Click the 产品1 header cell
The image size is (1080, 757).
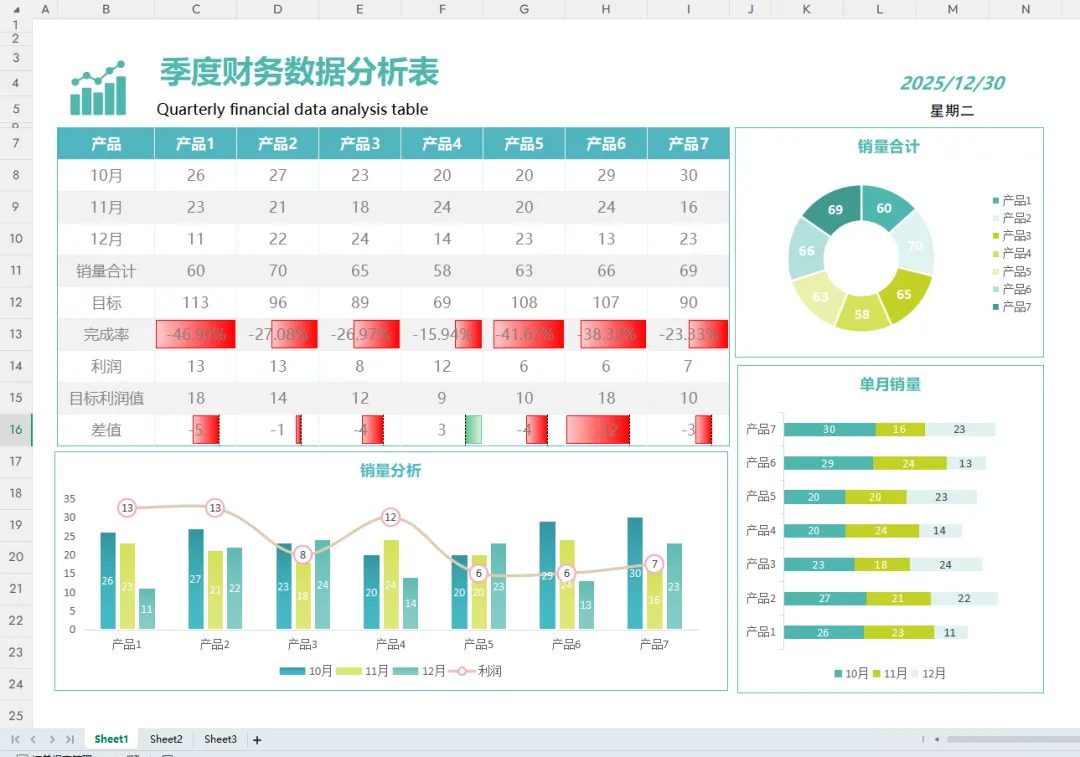196,143
